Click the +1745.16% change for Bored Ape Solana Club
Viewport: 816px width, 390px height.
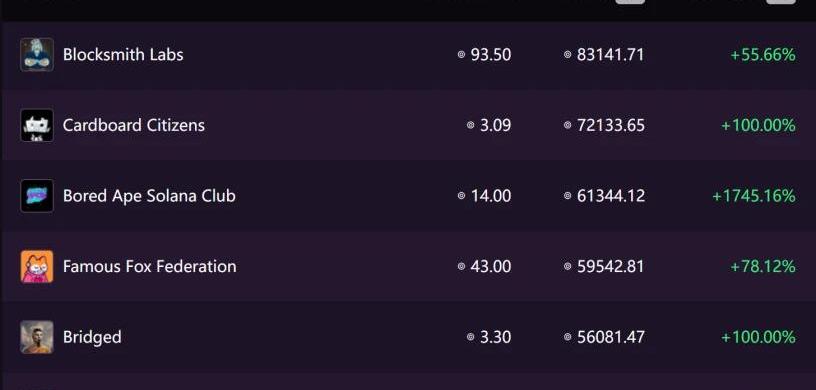pyautogui.click(x=754, y=196)
